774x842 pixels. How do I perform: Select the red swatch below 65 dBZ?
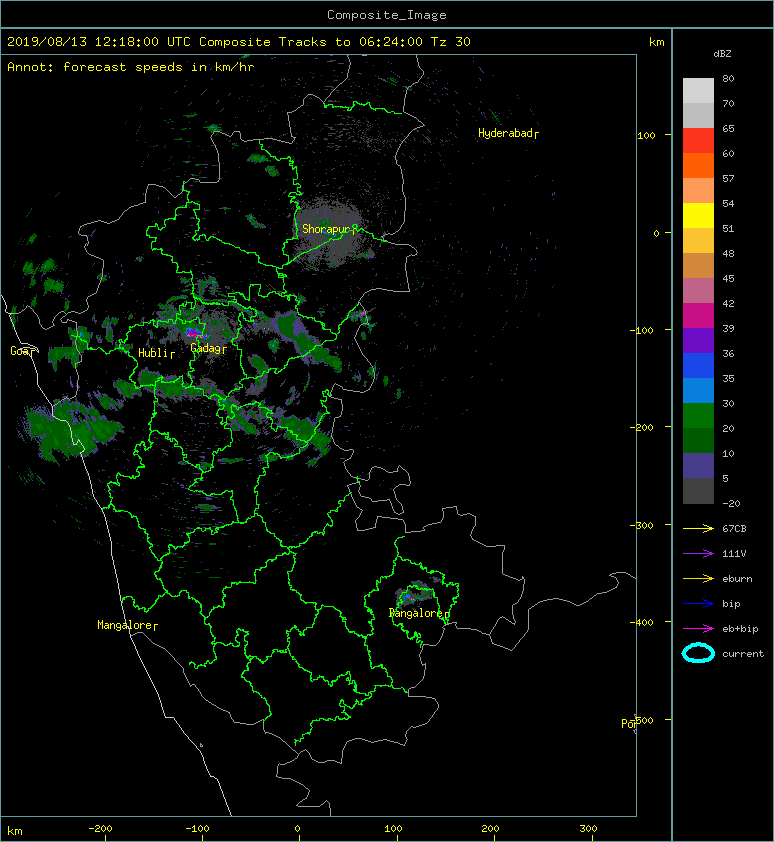698,141
